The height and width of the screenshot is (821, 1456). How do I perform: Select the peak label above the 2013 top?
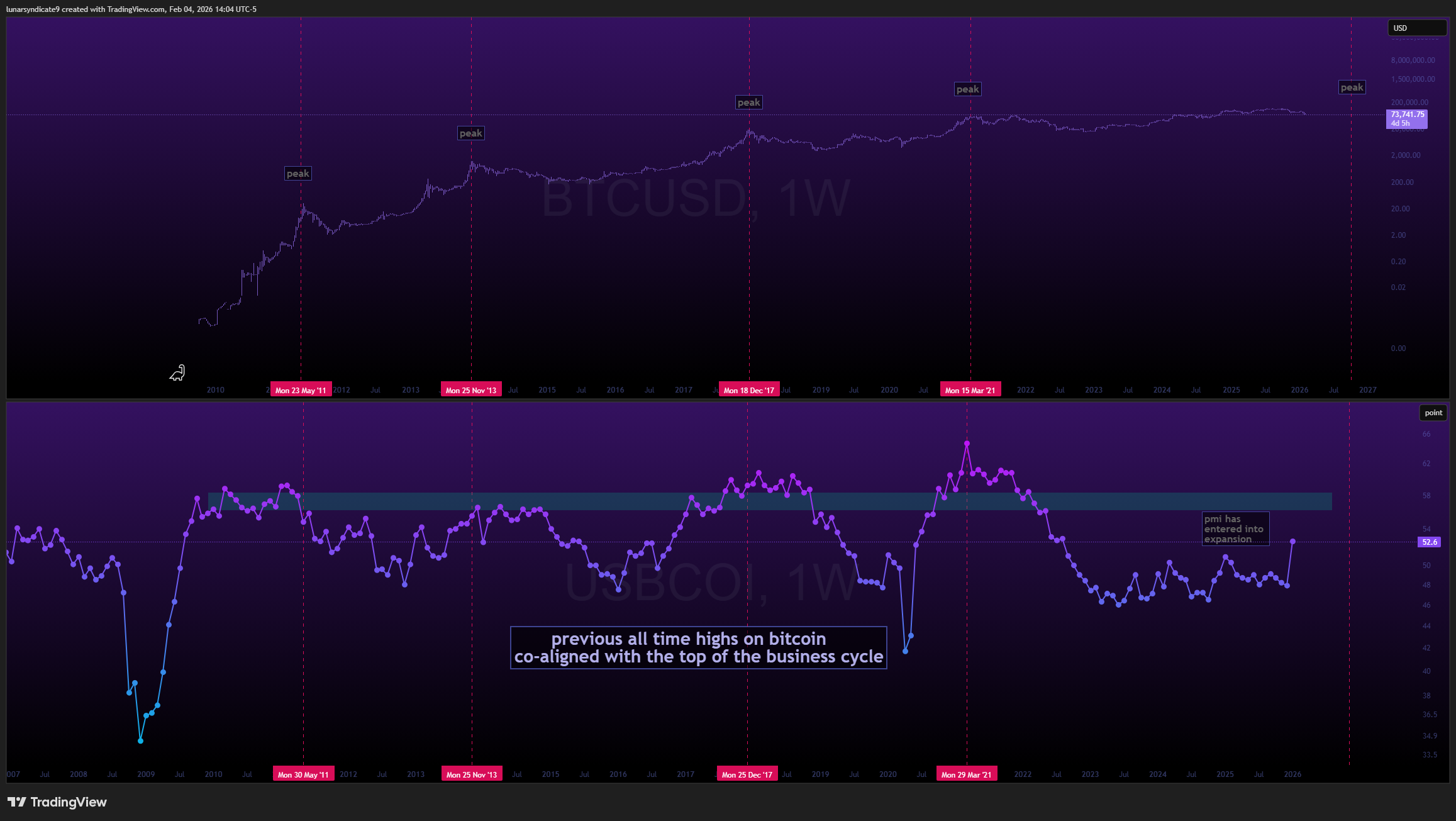coord(471,133)
